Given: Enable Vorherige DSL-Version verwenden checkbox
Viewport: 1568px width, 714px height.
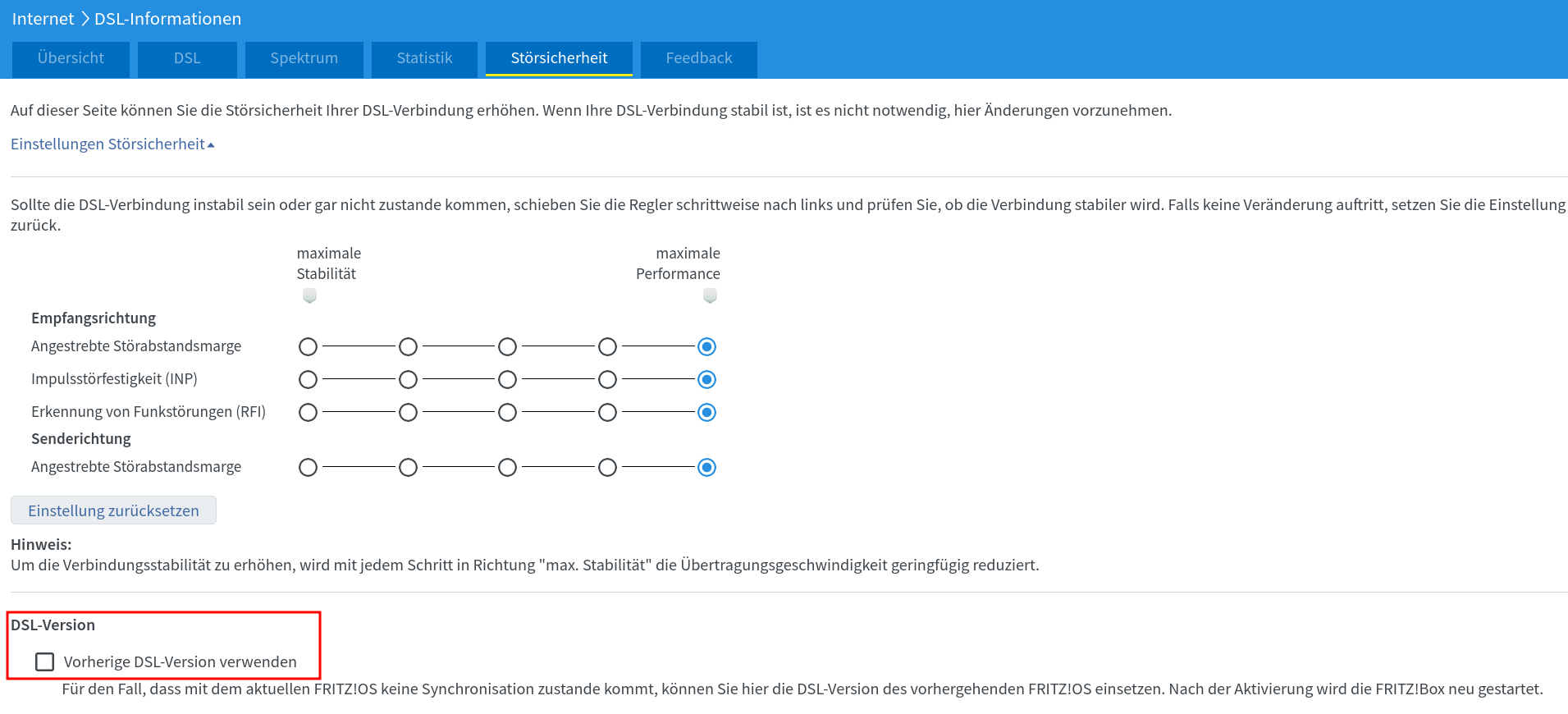Looking at the screenshot, I should (x=45, y=661).
